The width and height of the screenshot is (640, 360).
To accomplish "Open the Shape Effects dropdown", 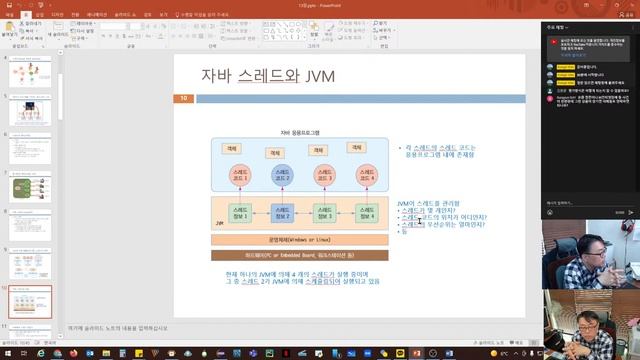I will [x=351, y=38].
